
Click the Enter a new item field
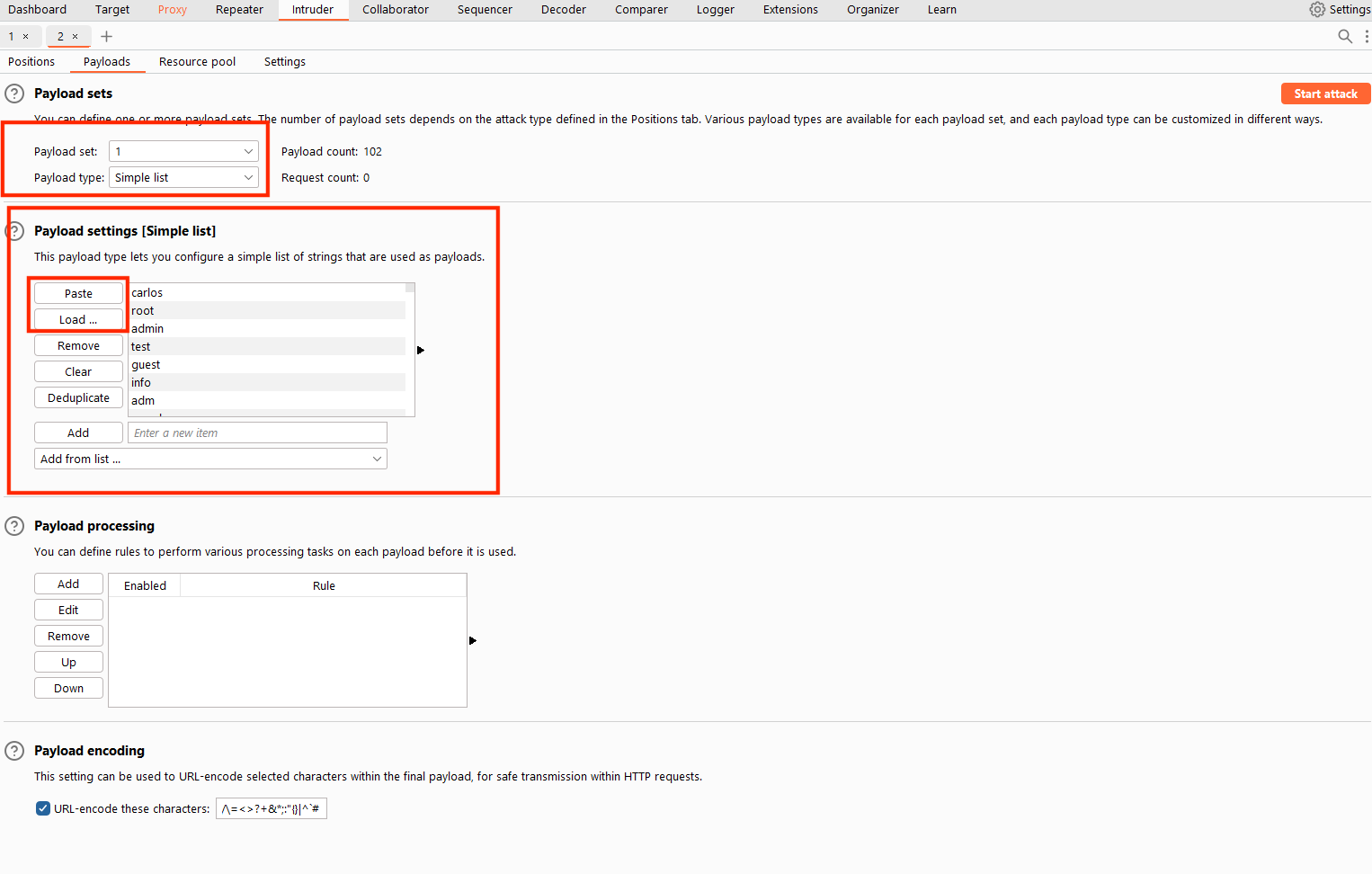coord(256,433)
